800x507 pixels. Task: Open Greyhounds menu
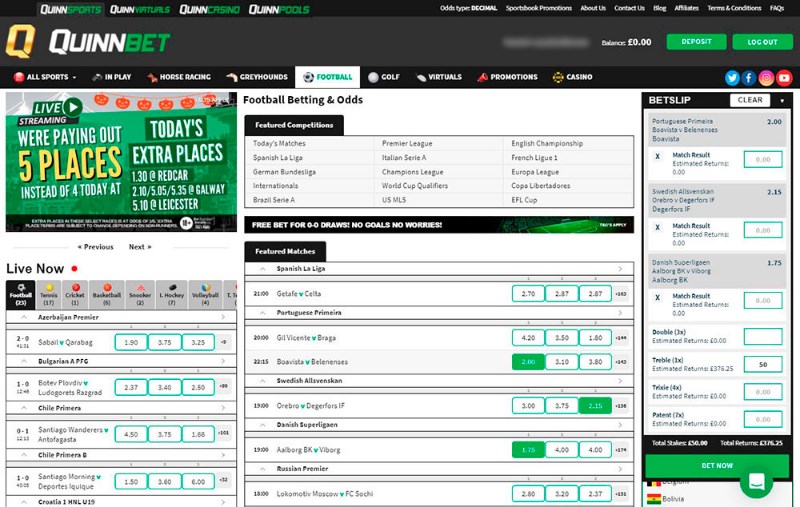point(257,77)
